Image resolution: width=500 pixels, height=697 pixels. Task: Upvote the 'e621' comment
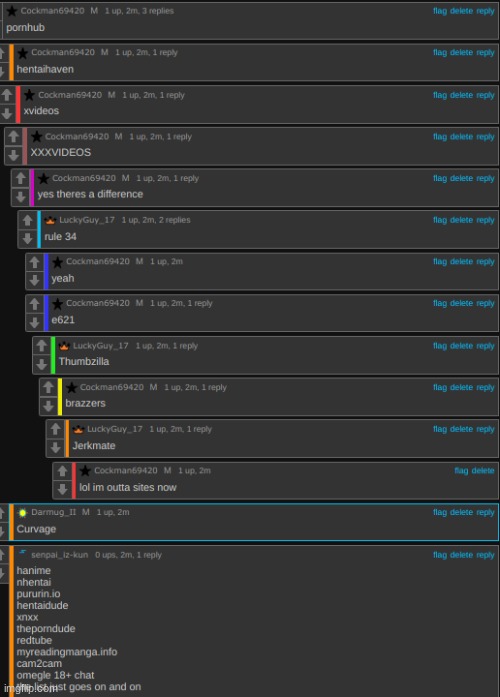35,304
